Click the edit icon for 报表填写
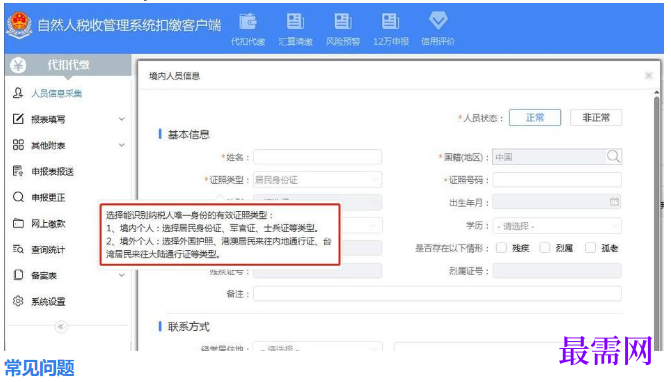The width and height of the screenshot is (671, 382). click(18, 119)
